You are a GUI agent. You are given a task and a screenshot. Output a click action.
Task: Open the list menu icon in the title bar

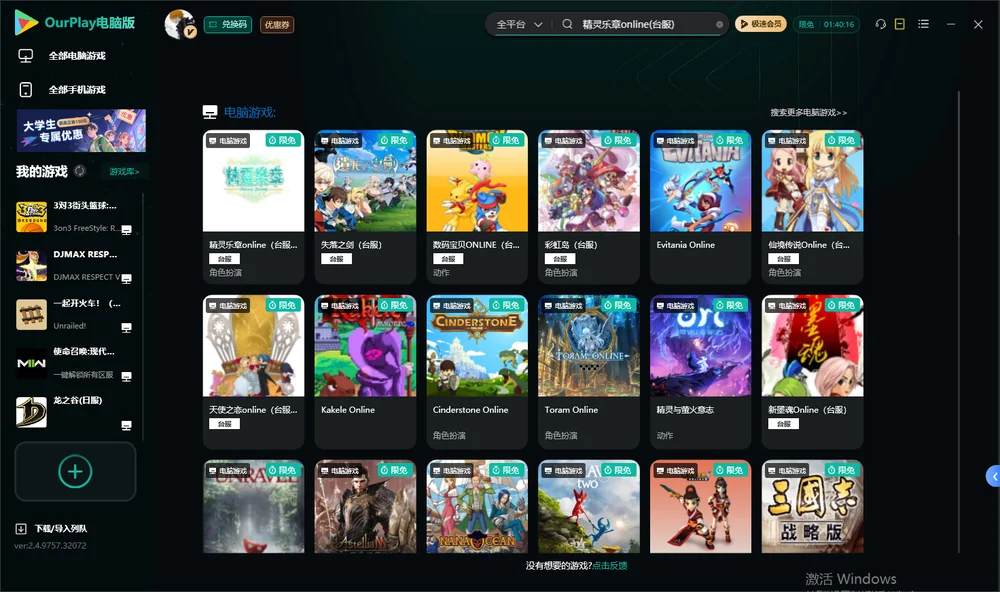click(923, 24)
